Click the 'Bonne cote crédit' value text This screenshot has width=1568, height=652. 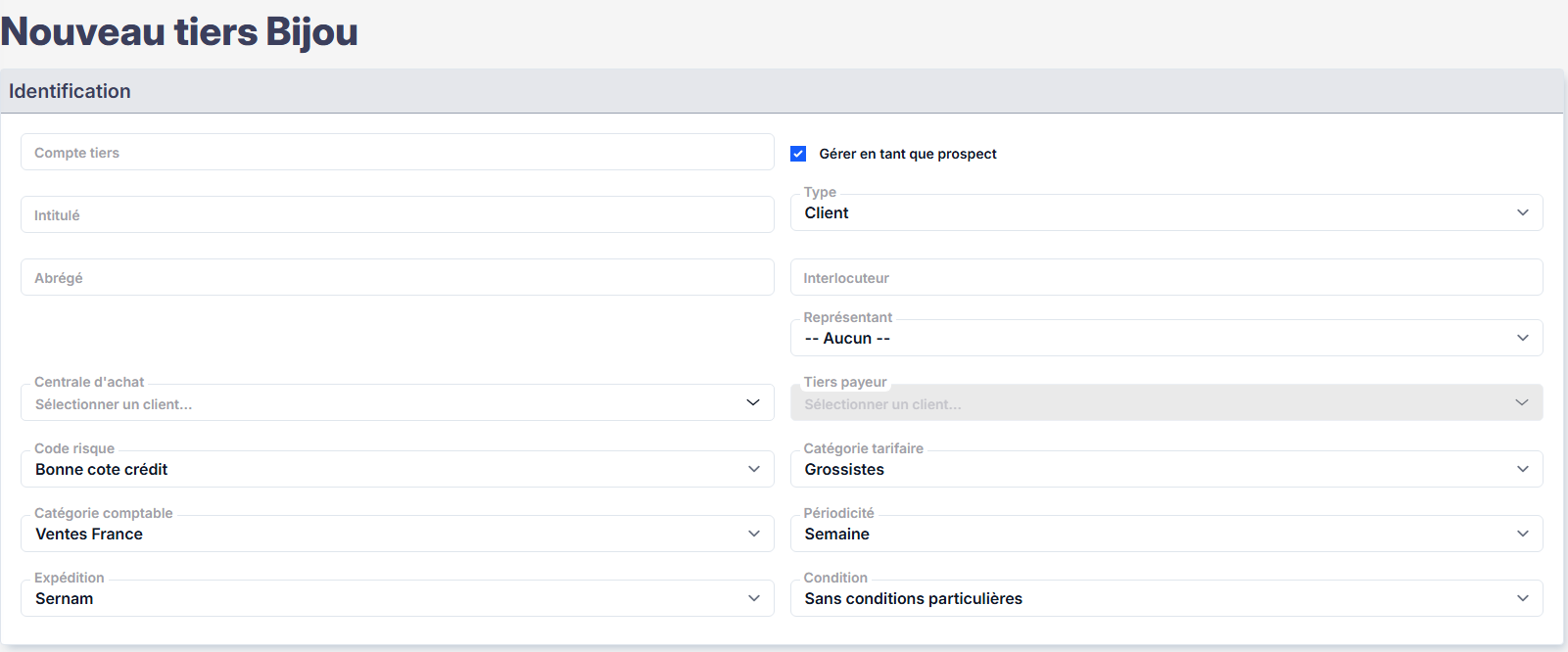102,469
